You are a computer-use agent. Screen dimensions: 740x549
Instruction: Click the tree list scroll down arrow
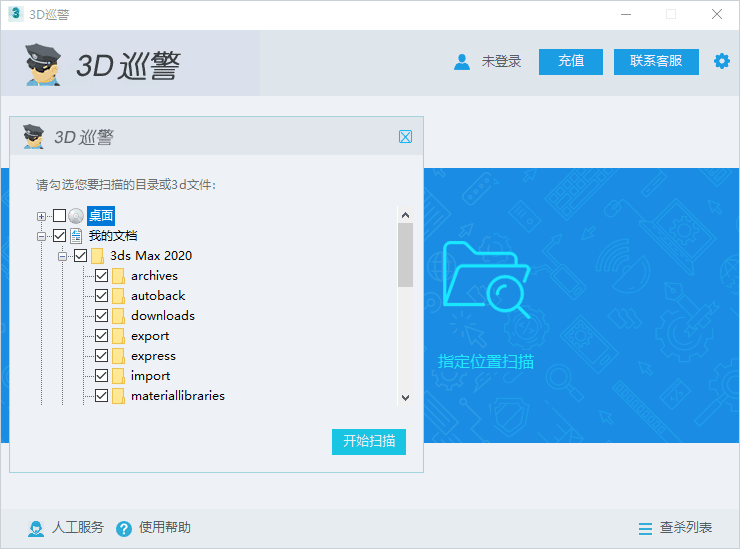(405, 397)
